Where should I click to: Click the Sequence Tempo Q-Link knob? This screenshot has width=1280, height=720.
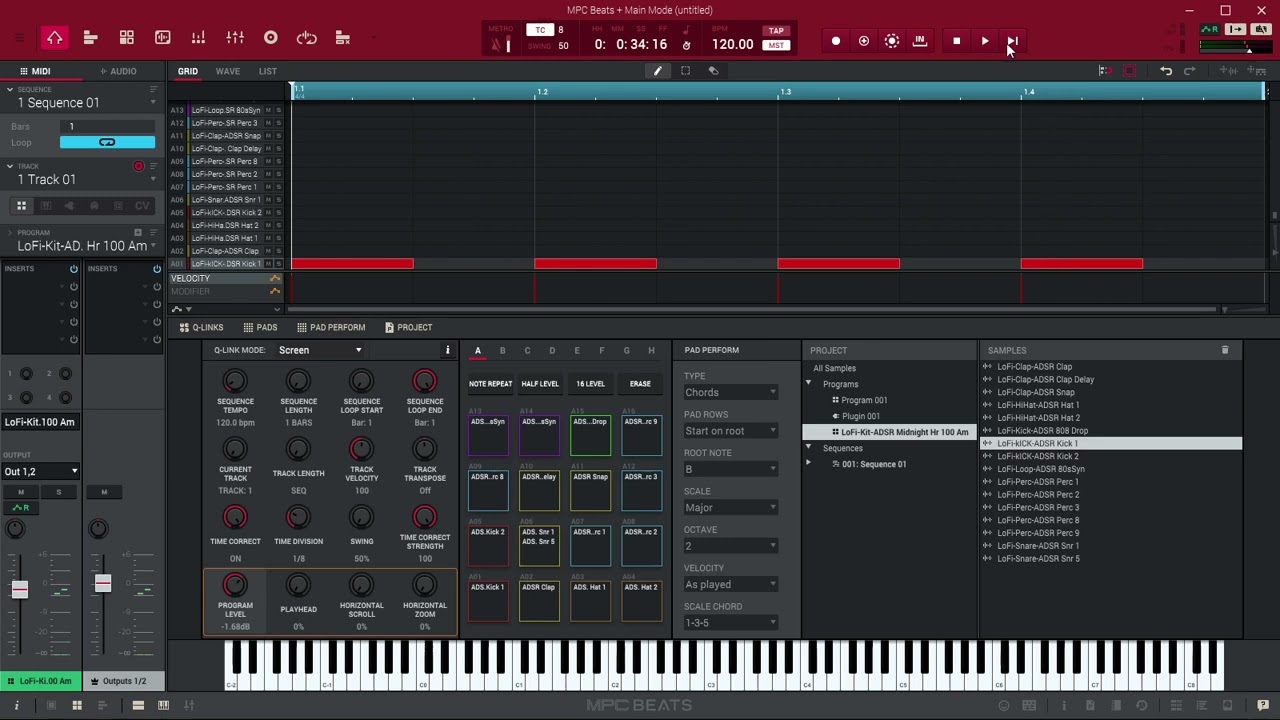pyautogui.click(x=235, y=381)
